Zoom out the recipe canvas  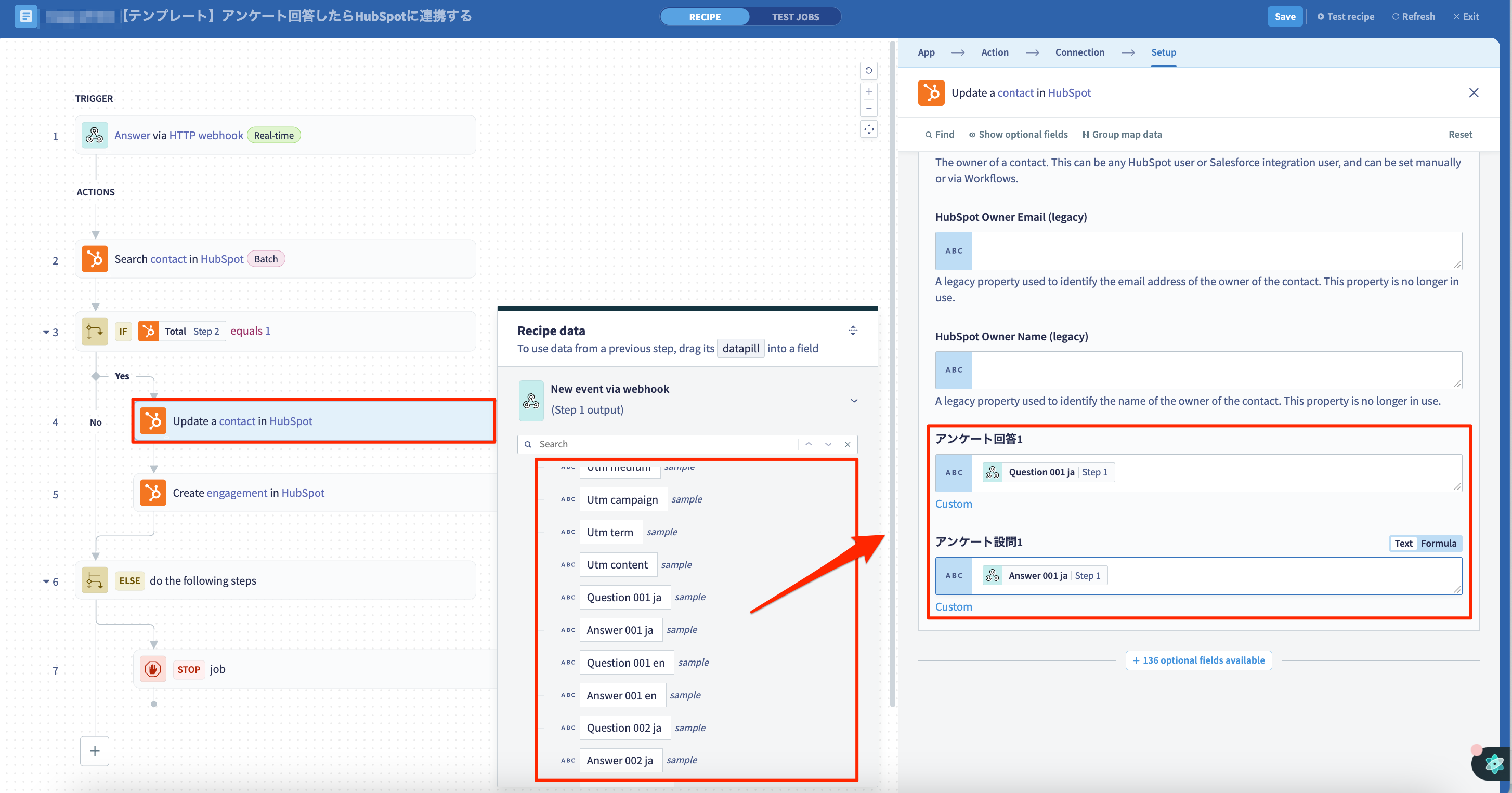(869, 108)
